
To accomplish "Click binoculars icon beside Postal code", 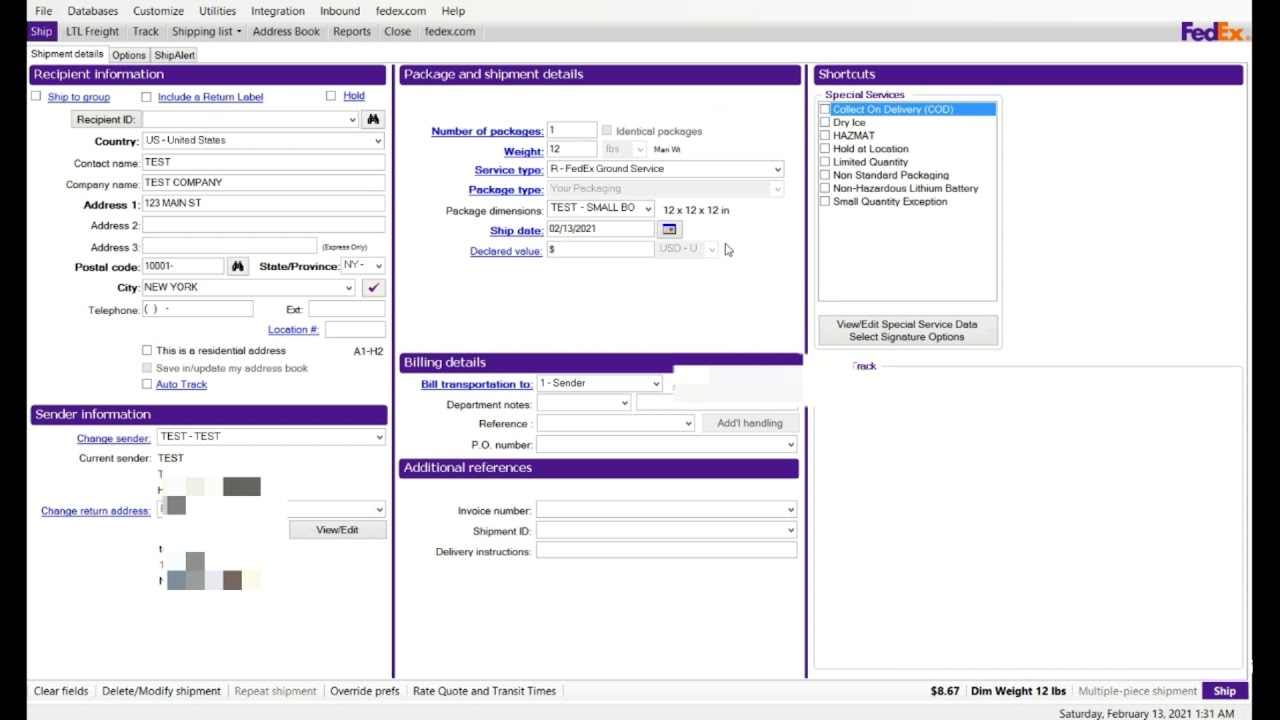I will pos(237,266).
